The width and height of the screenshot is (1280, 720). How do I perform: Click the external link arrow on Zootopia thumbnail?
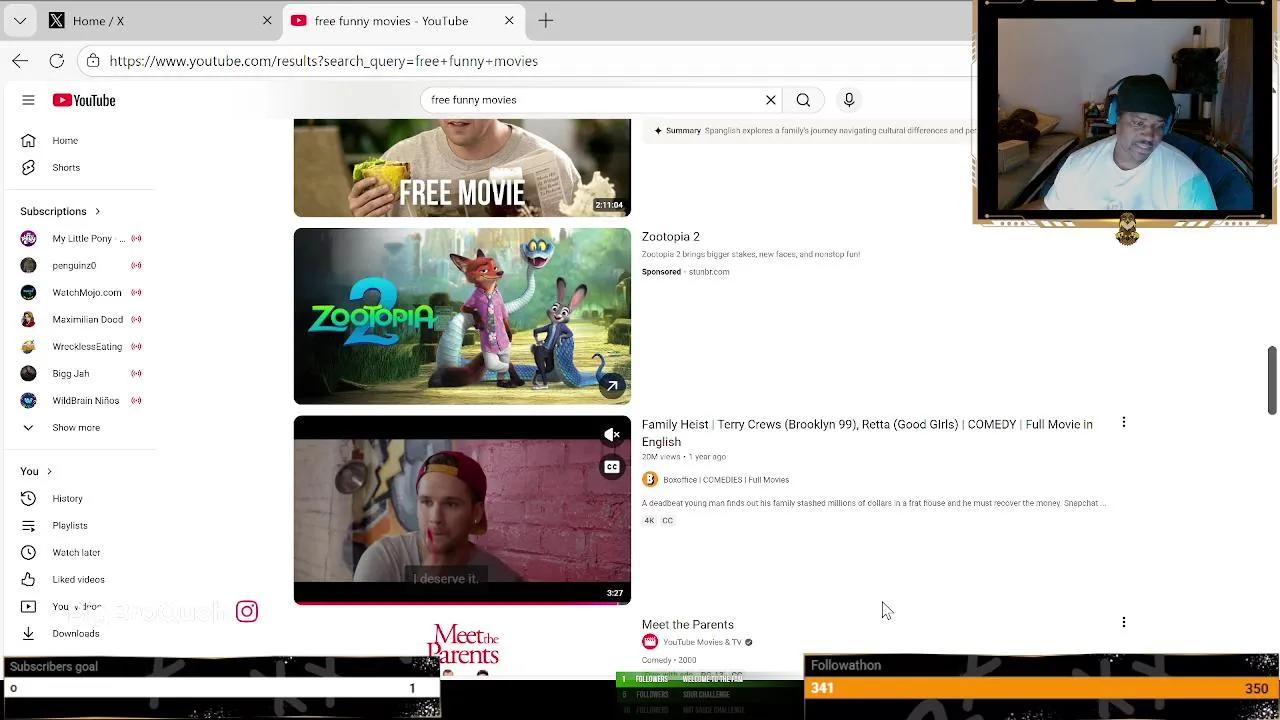[612, 386]
